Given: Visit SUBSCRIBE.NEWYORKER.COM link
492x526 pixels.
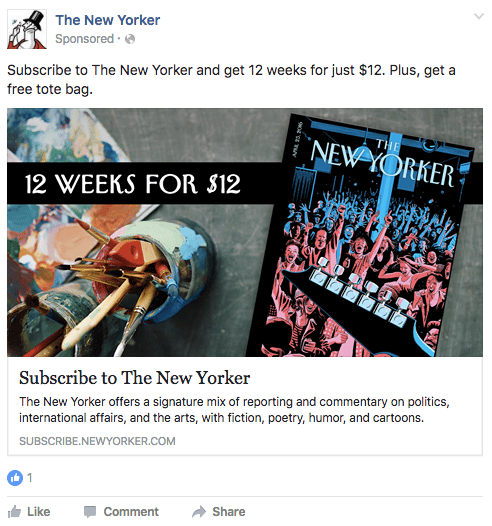Looking at the screenshot, I should pos(97,441).
